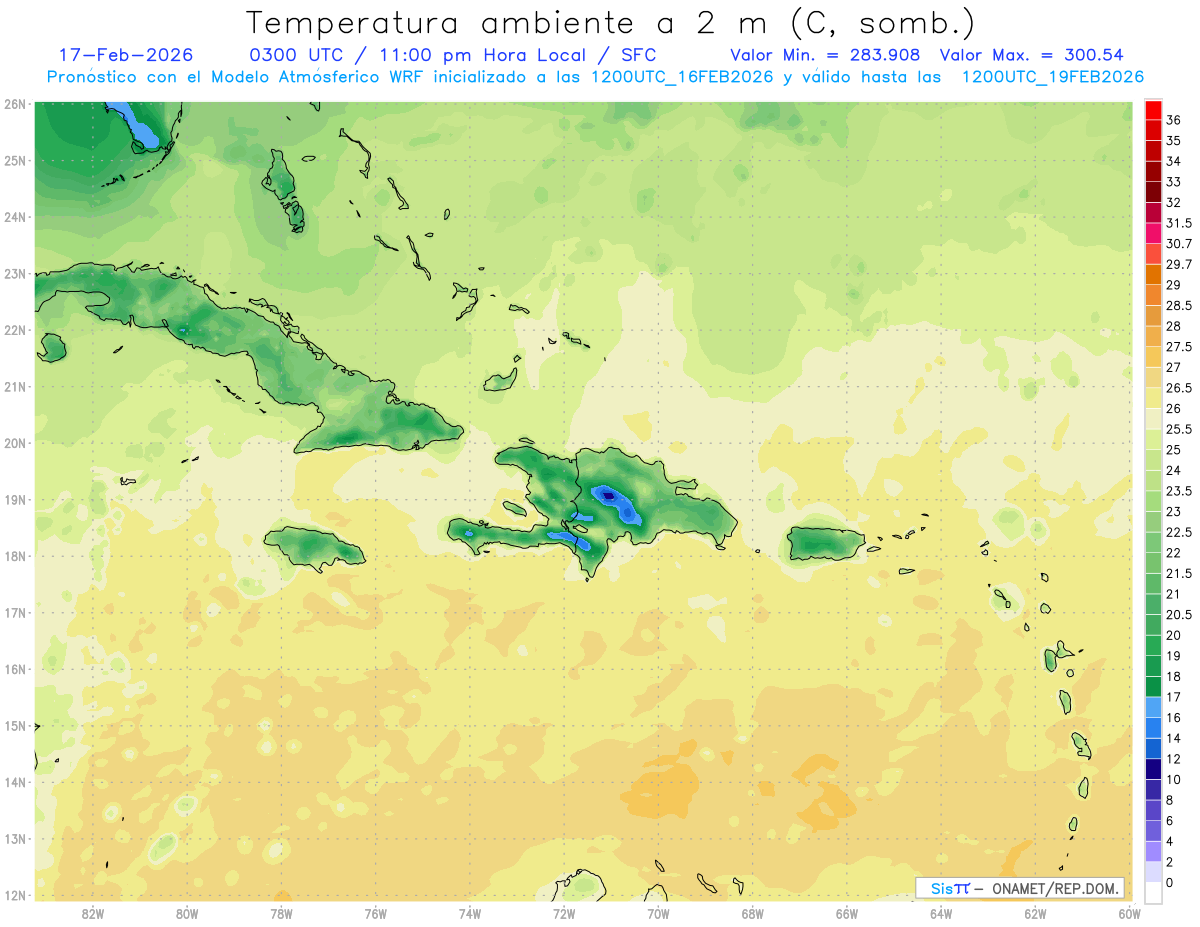The width and height of the screenshot is (1200, 927).
Task: Click the '80W' longitude label
Action: coord(186,914)
